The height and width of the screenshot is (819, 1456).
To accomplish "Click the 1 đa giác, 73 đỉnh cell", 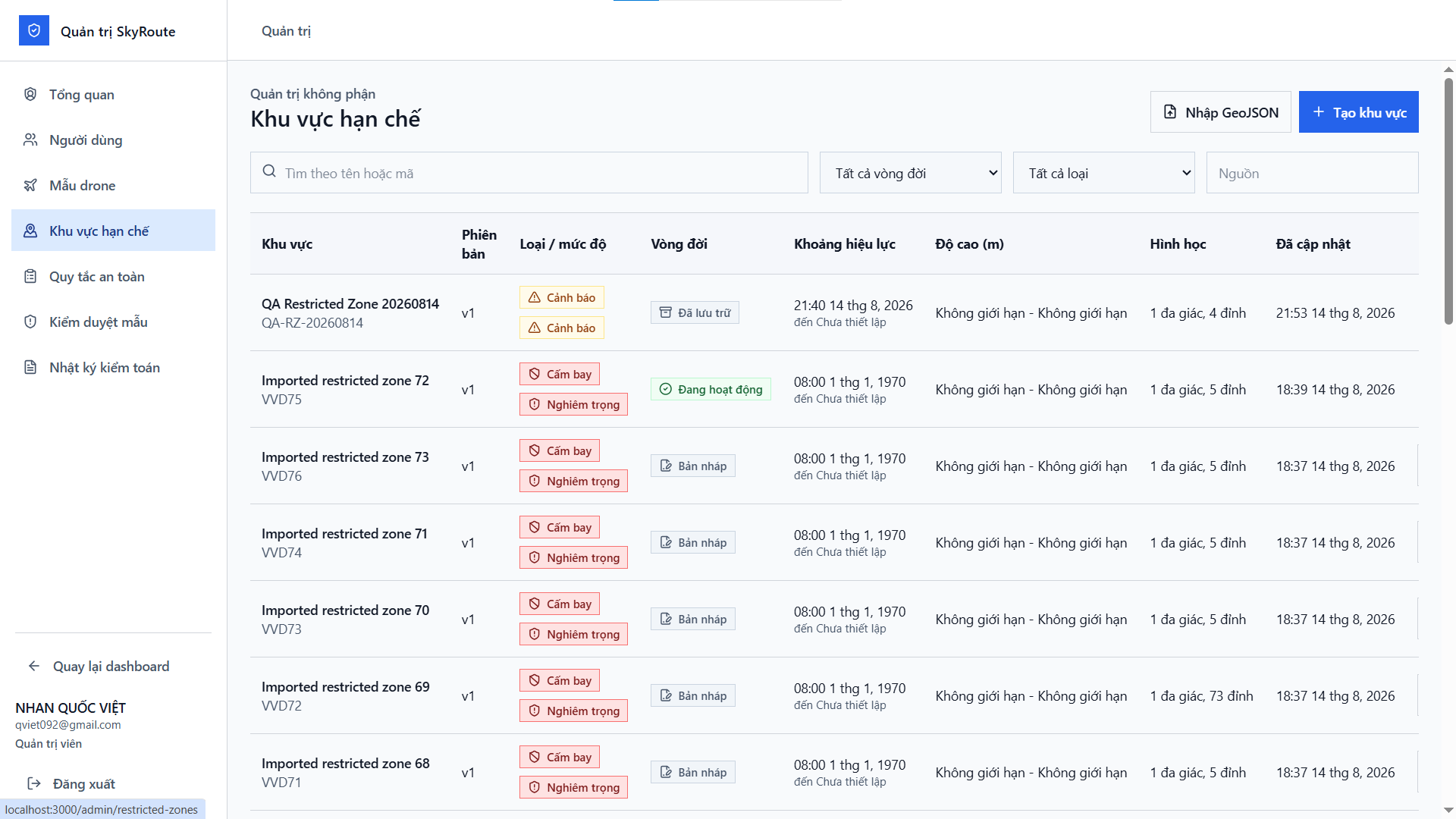I will [x=1201, y=695].
